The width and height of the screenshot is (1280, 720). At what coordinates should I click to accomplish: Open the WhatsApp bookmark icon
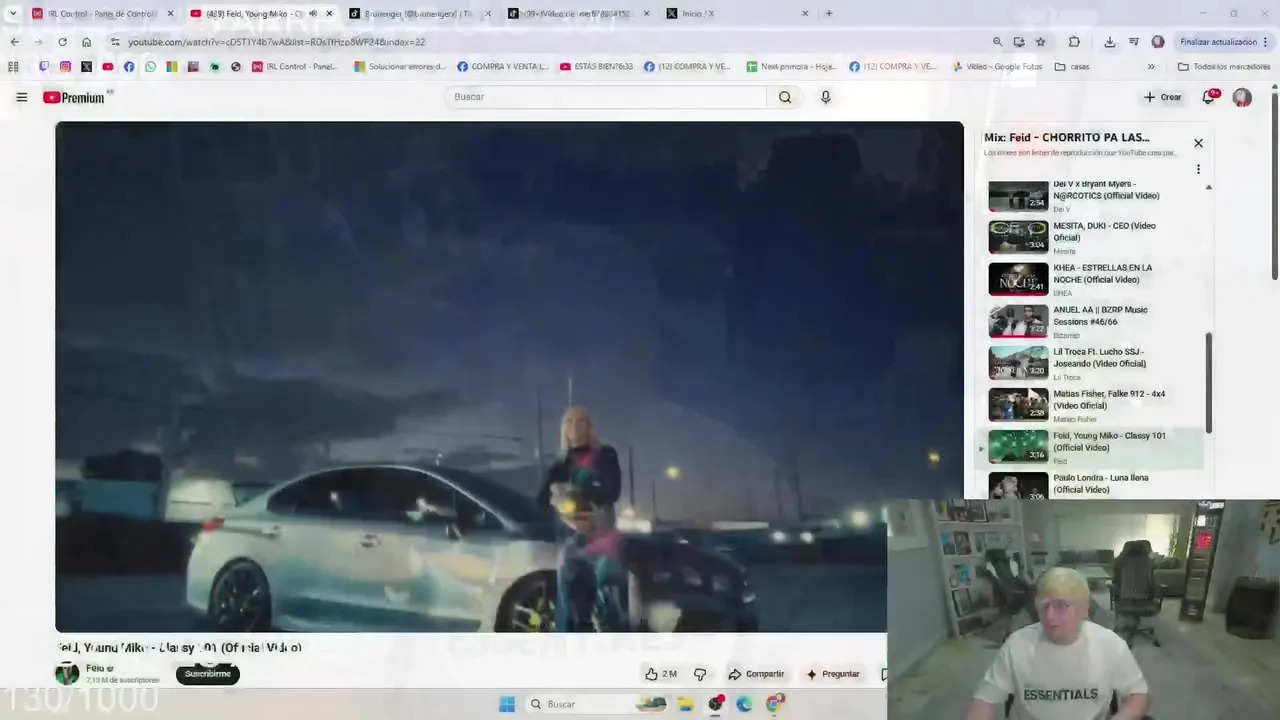tap(150, 67)
